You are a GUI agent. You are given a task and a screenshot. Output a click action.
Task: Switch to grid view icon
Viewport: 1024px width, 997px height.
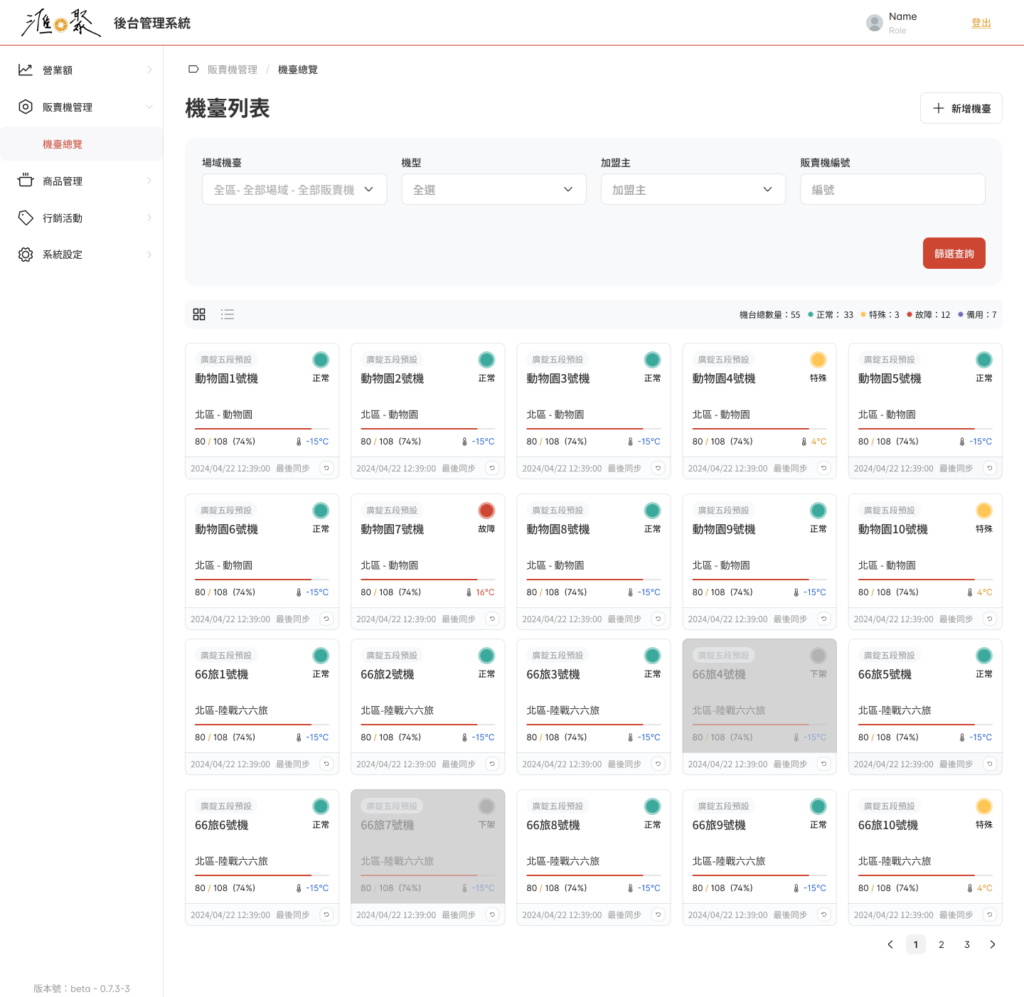tap(199, 314)
